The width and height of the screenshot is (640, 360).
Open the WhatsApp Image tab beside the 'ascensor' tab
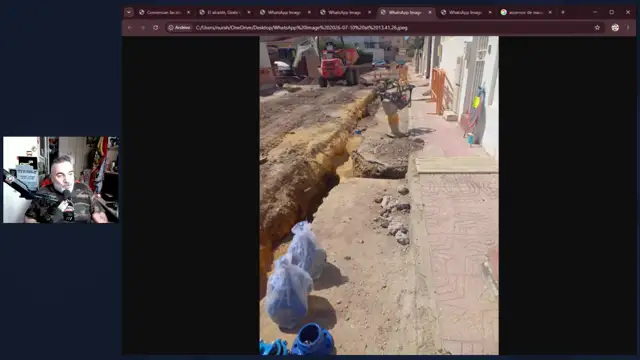466,12
